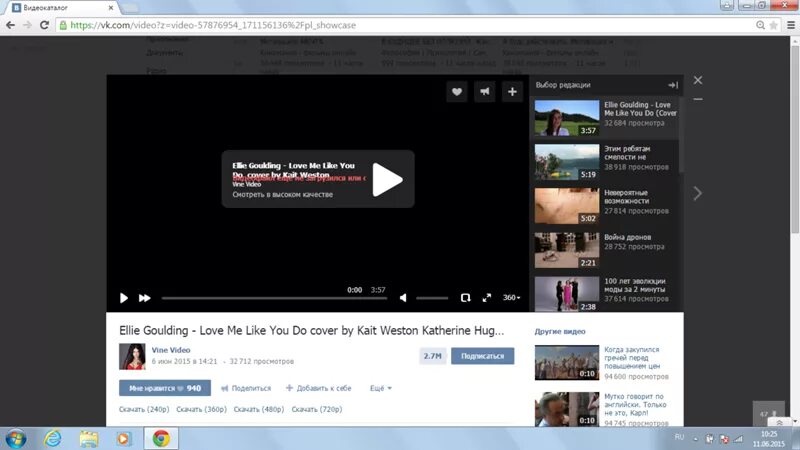Select the Видеокаталог browser tab
800x450 pixels.
[x=62, y=8]
